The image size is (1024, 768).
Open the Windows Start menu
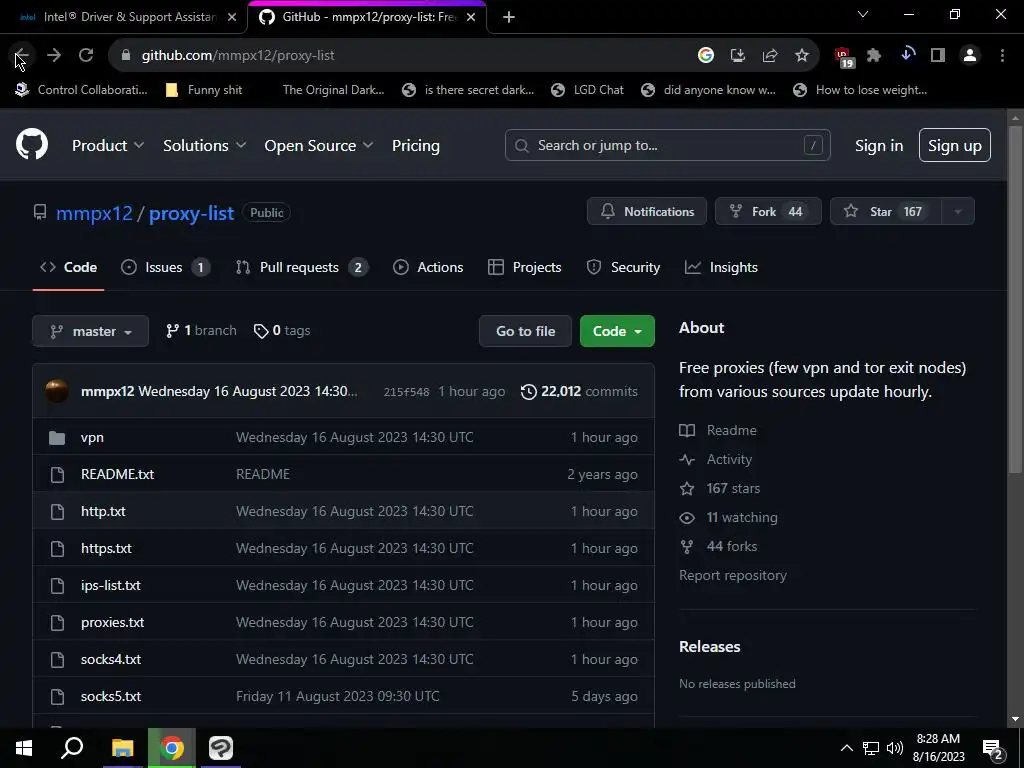(x=24, y=748)
